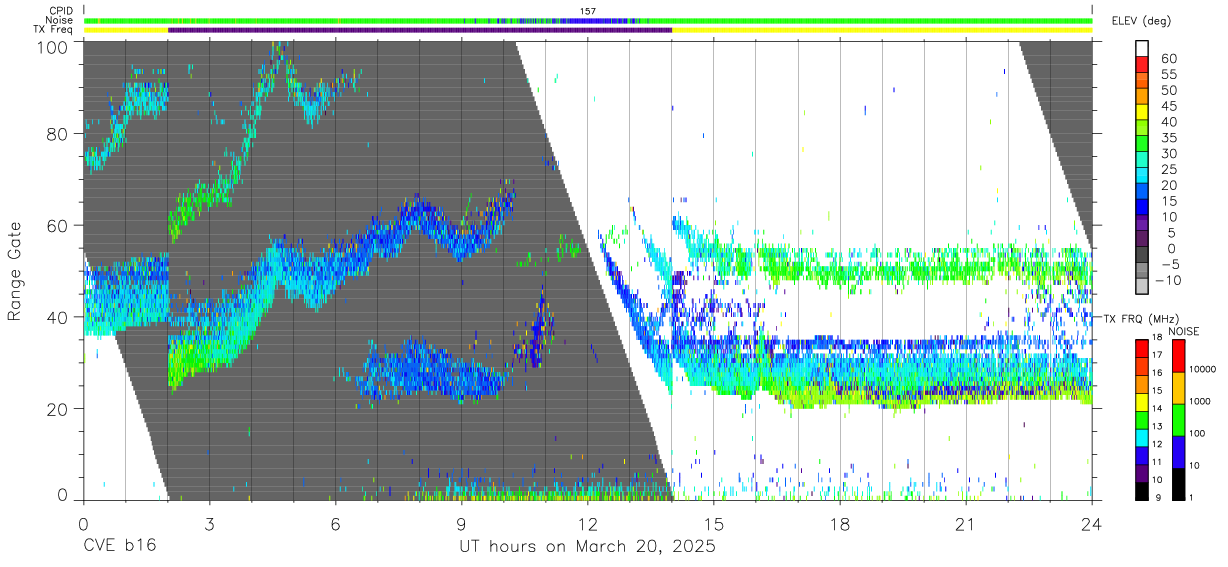Click the TX Freq row label

[55, 30]
